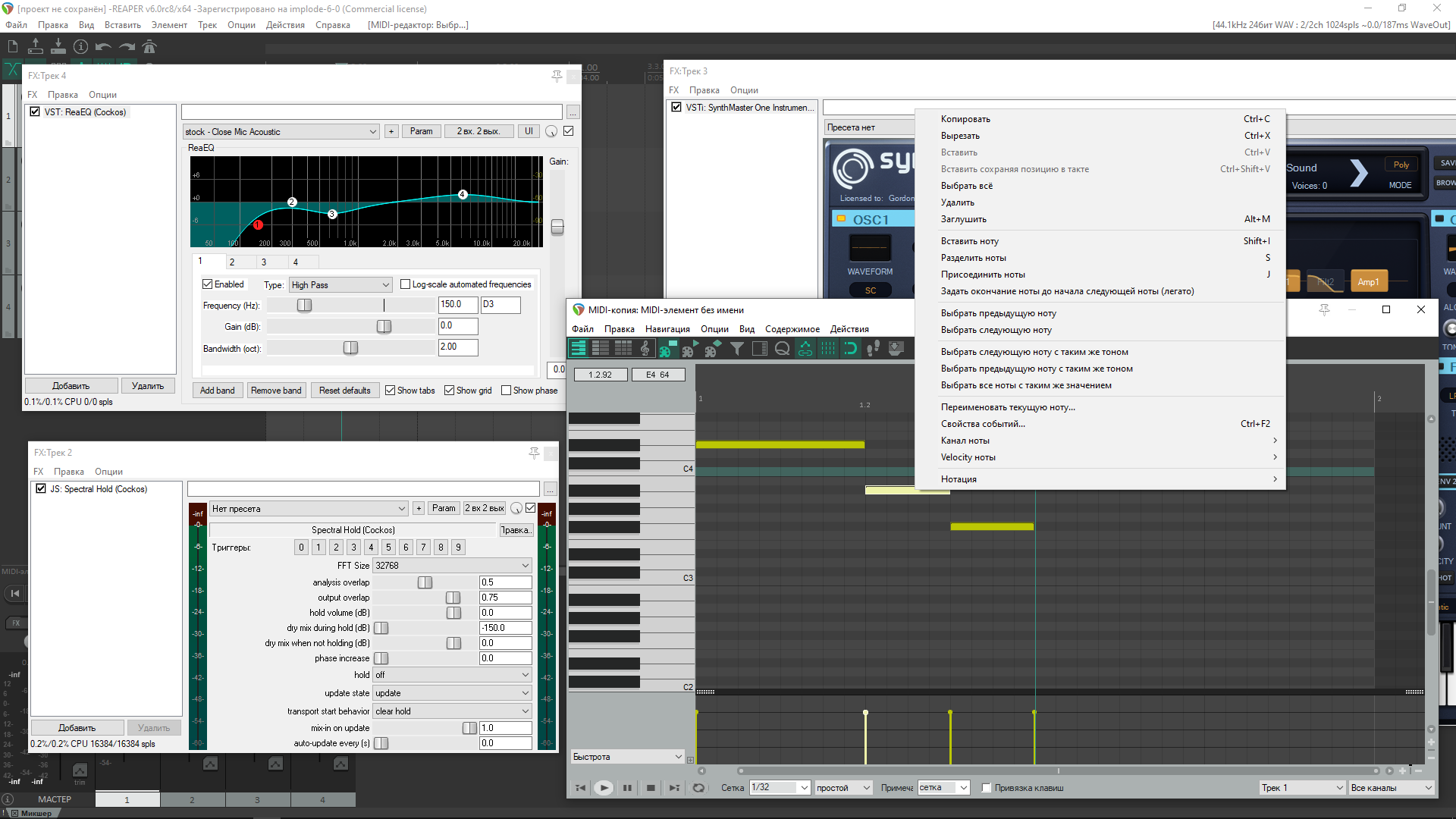Switch MIDI editor to notation view
1456x819 pixels.
[645, 348]
